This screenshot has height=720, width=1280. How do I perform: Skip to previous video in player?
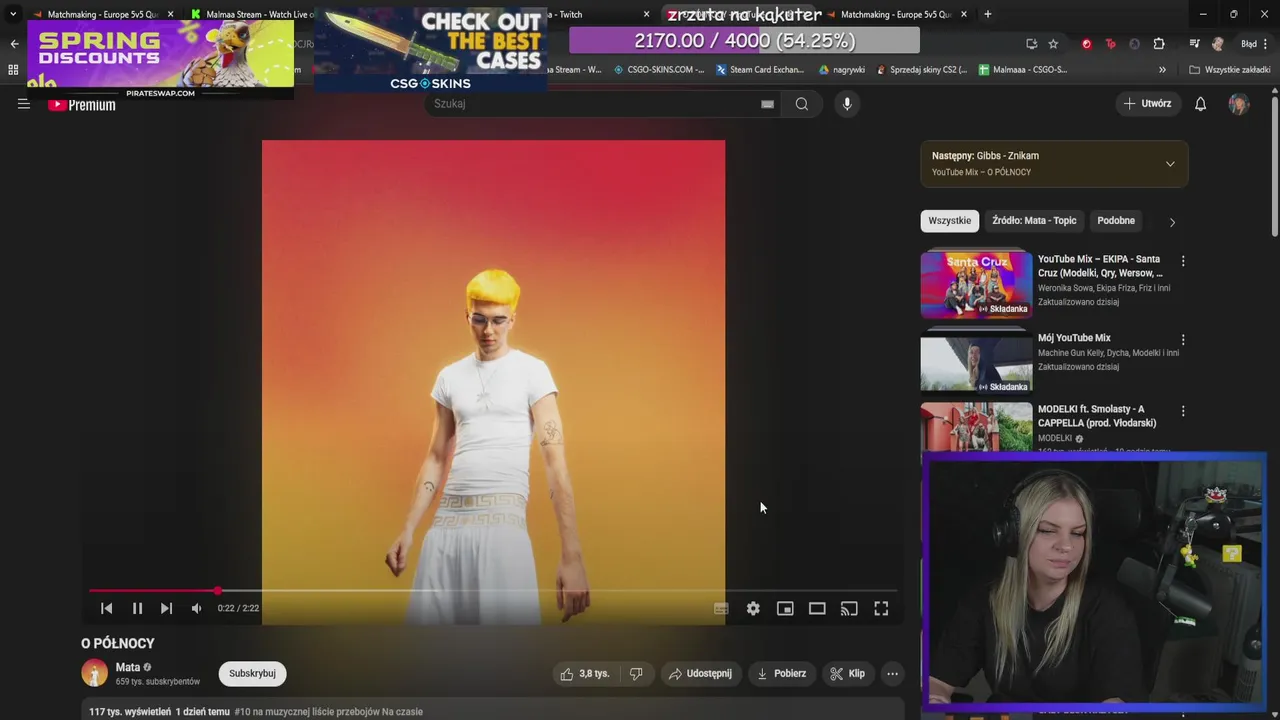pyautogui.click(x=107, y=608)
